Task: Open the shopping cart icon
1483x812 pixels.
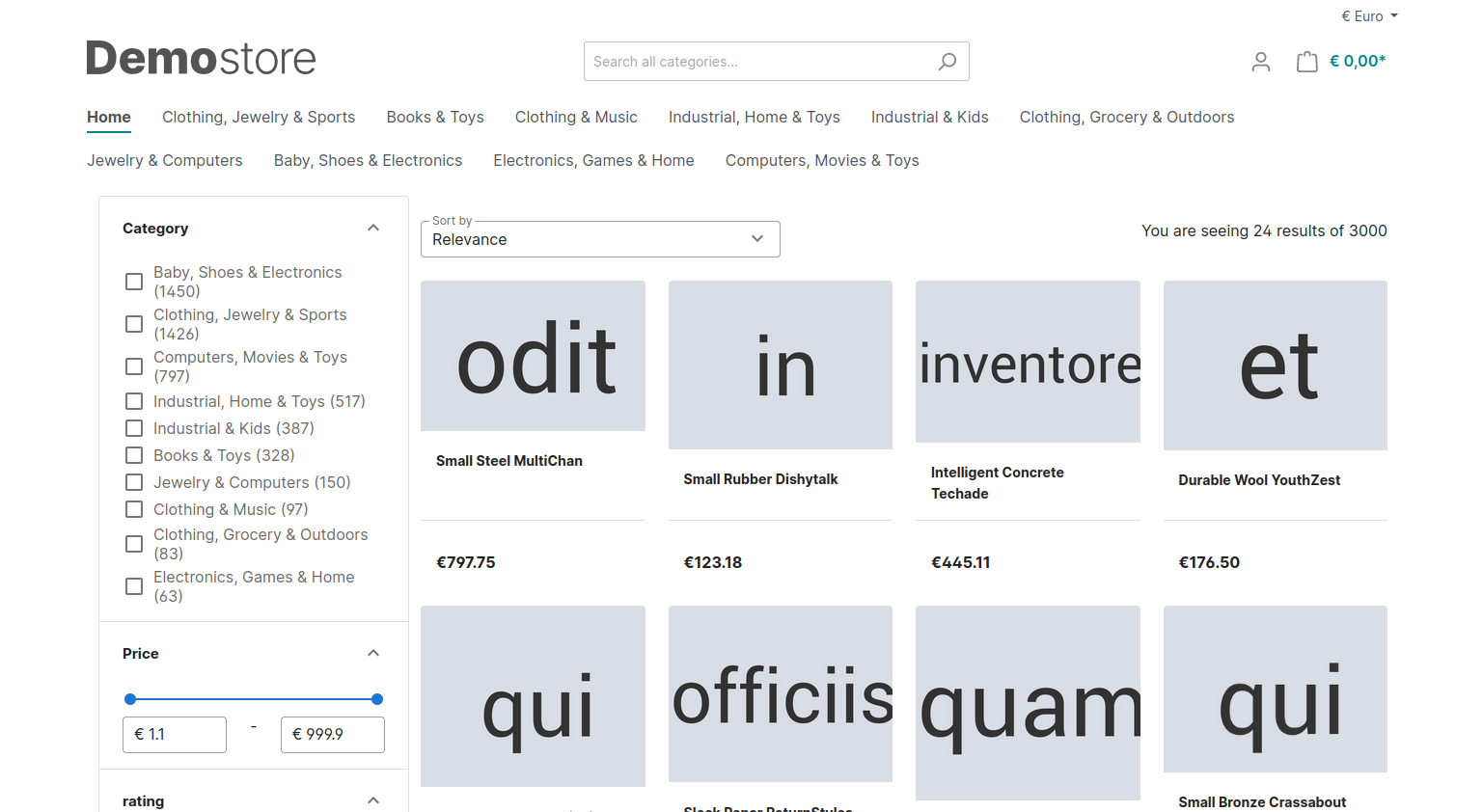Action: (x=1307, y=62)
